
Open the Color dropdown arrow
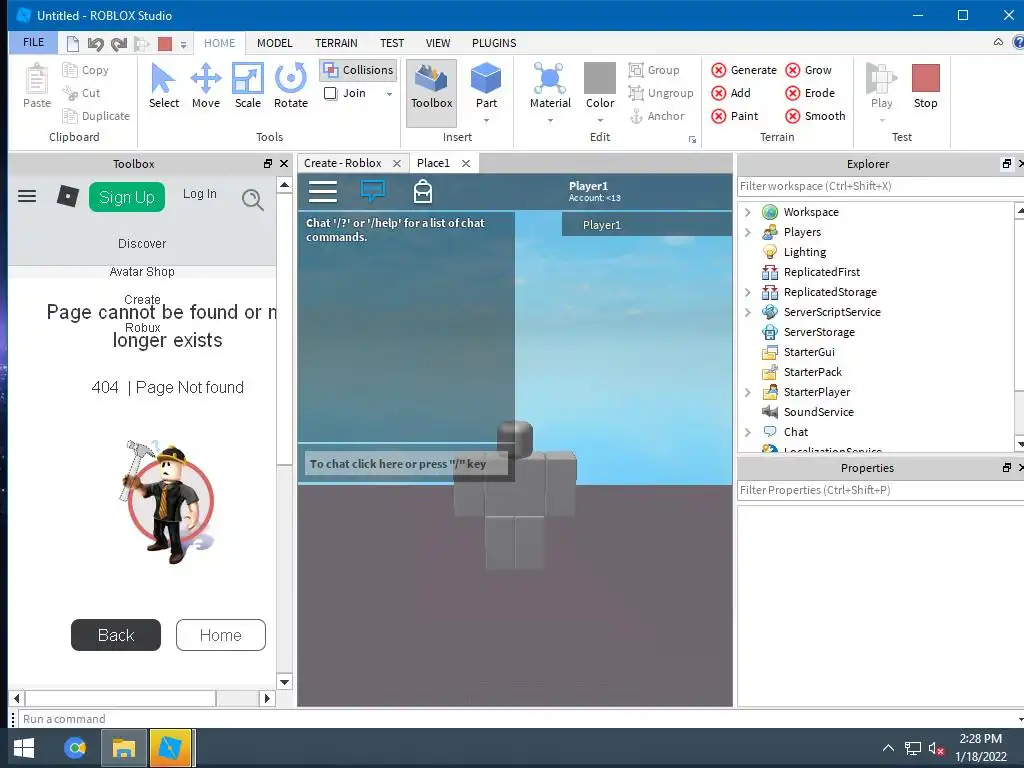pyautogui.click(x=600, y=120)
